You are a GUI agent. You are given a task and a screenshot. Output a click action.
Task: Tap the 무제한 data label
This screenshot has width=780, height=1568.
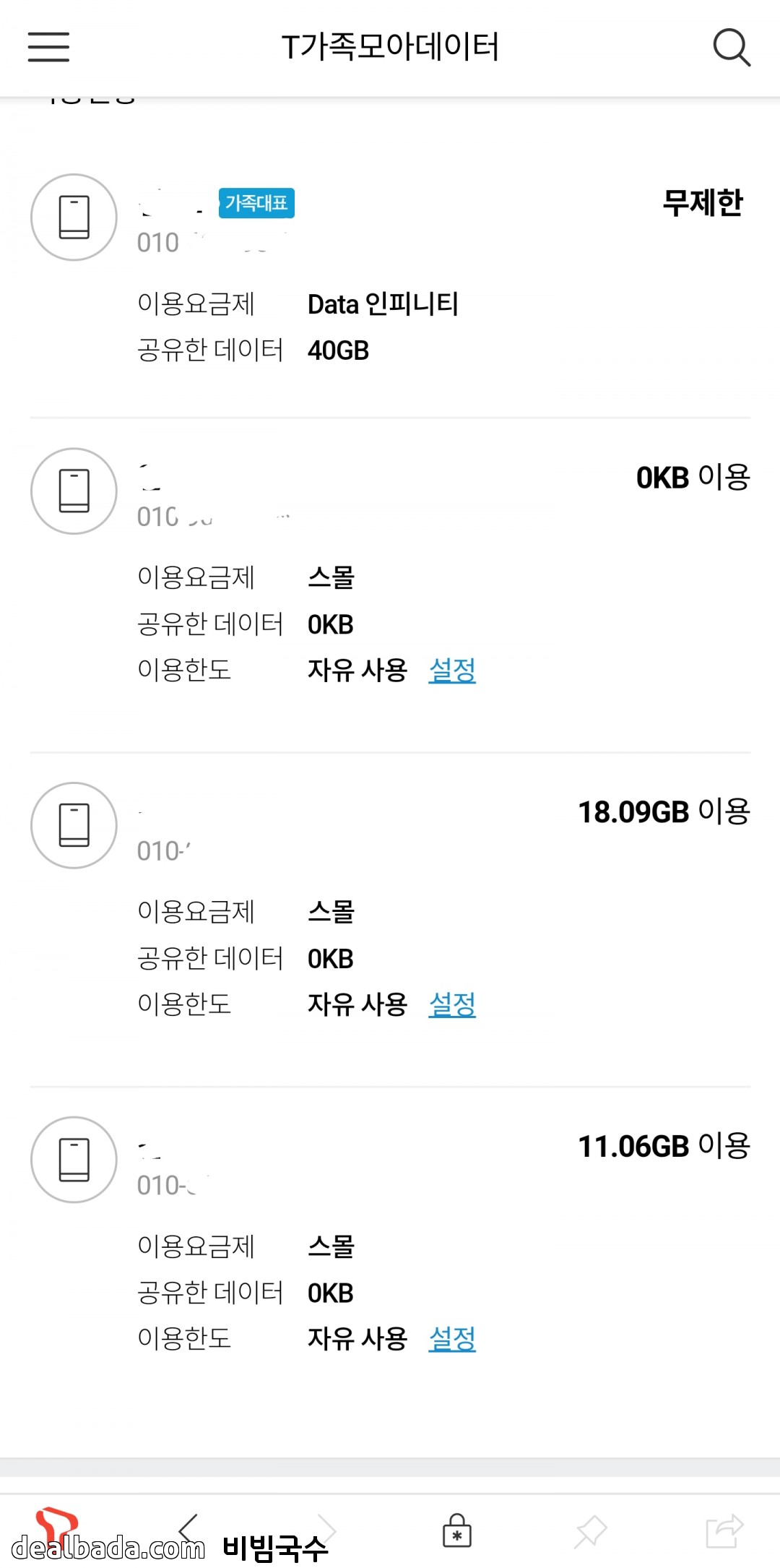click(x=702, y=203)
